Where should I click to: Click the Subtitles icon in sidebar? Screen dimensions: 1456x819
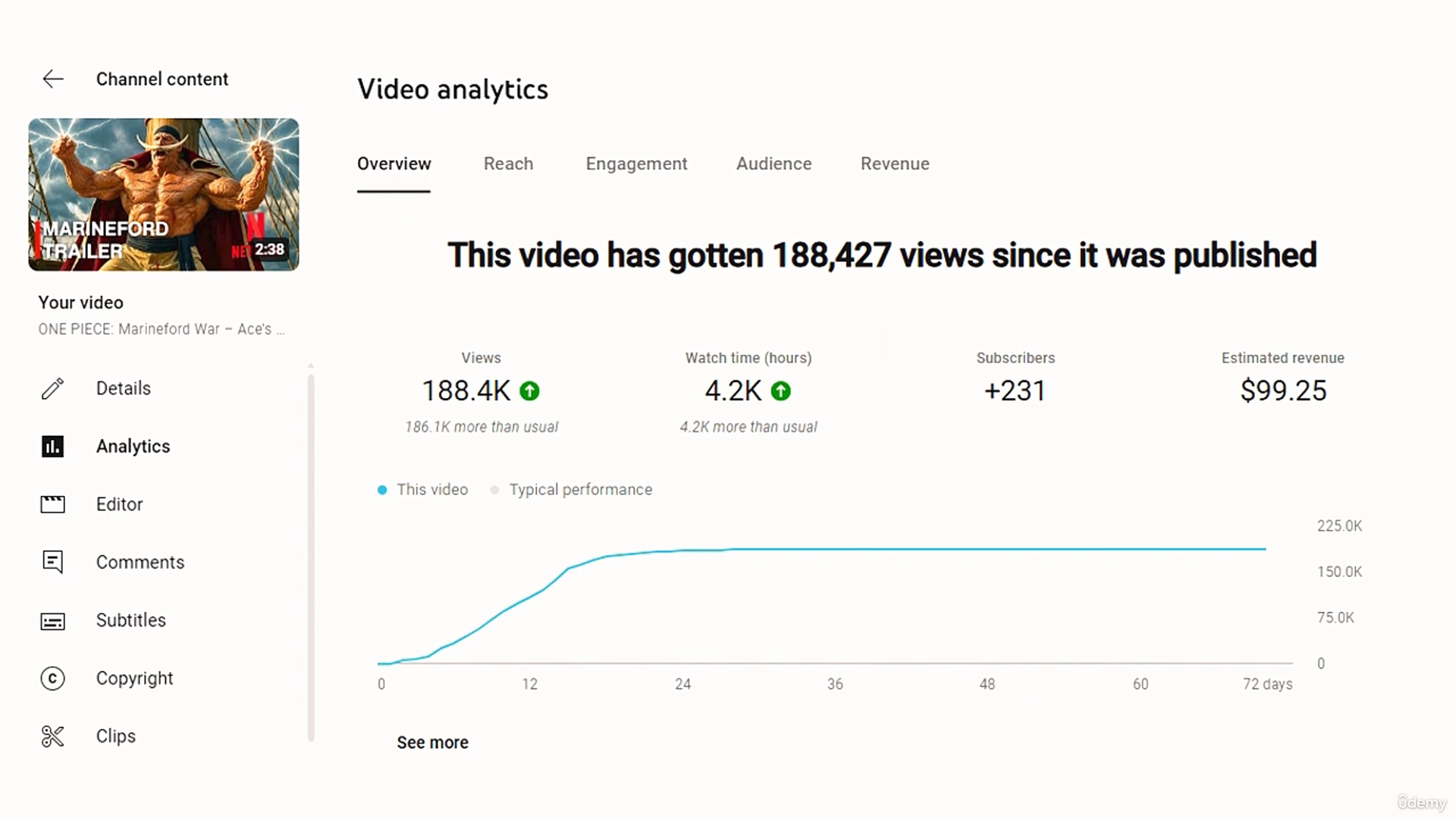[52, 621]
